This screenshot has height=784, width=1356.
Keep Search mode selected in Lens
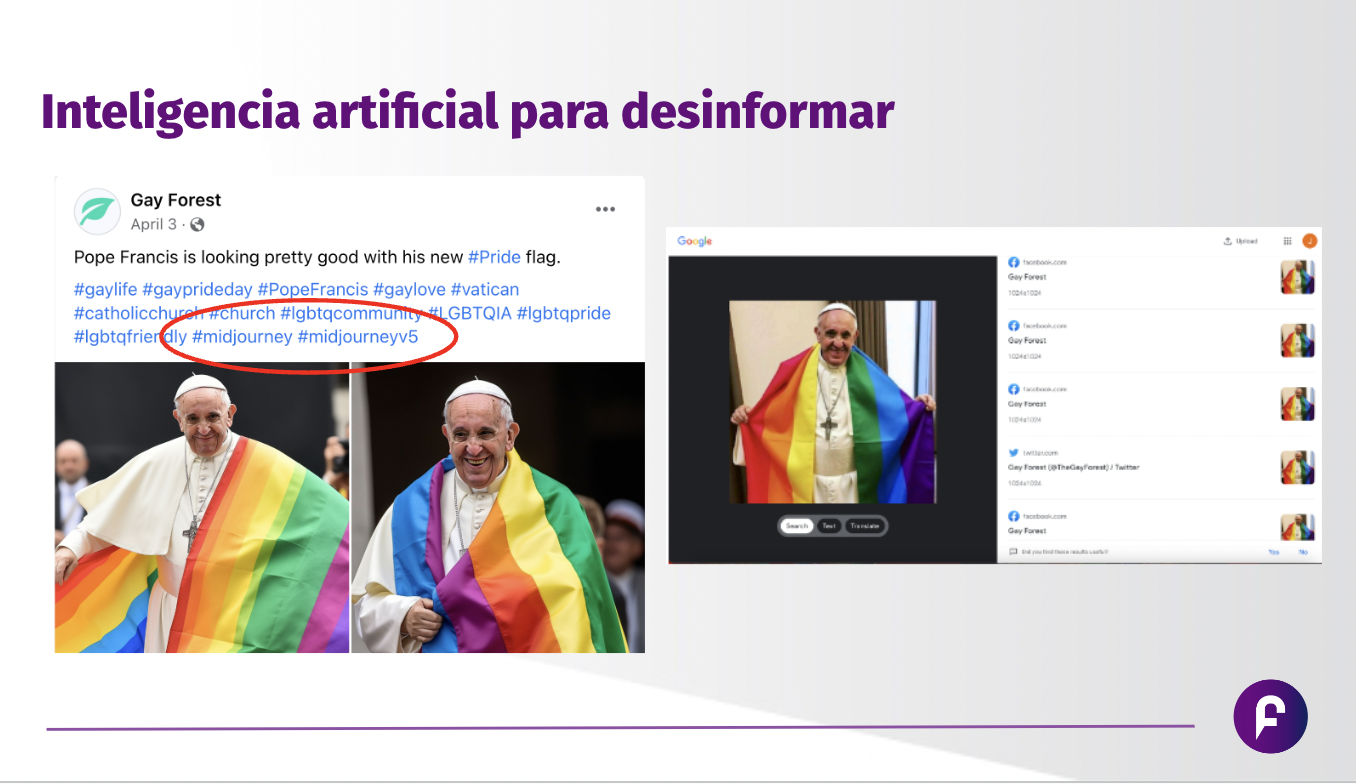pos(797,526)
